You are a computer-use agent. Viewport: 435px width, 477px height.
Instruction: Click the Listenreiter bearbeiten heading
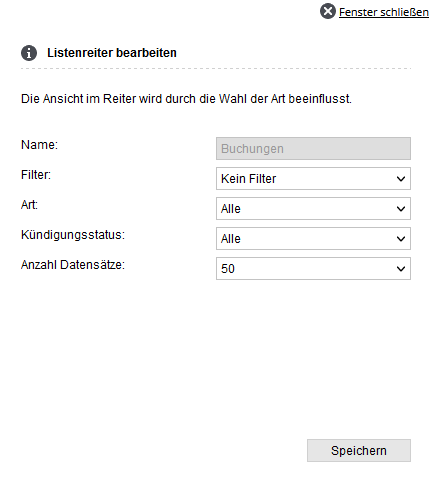[112, 53]
